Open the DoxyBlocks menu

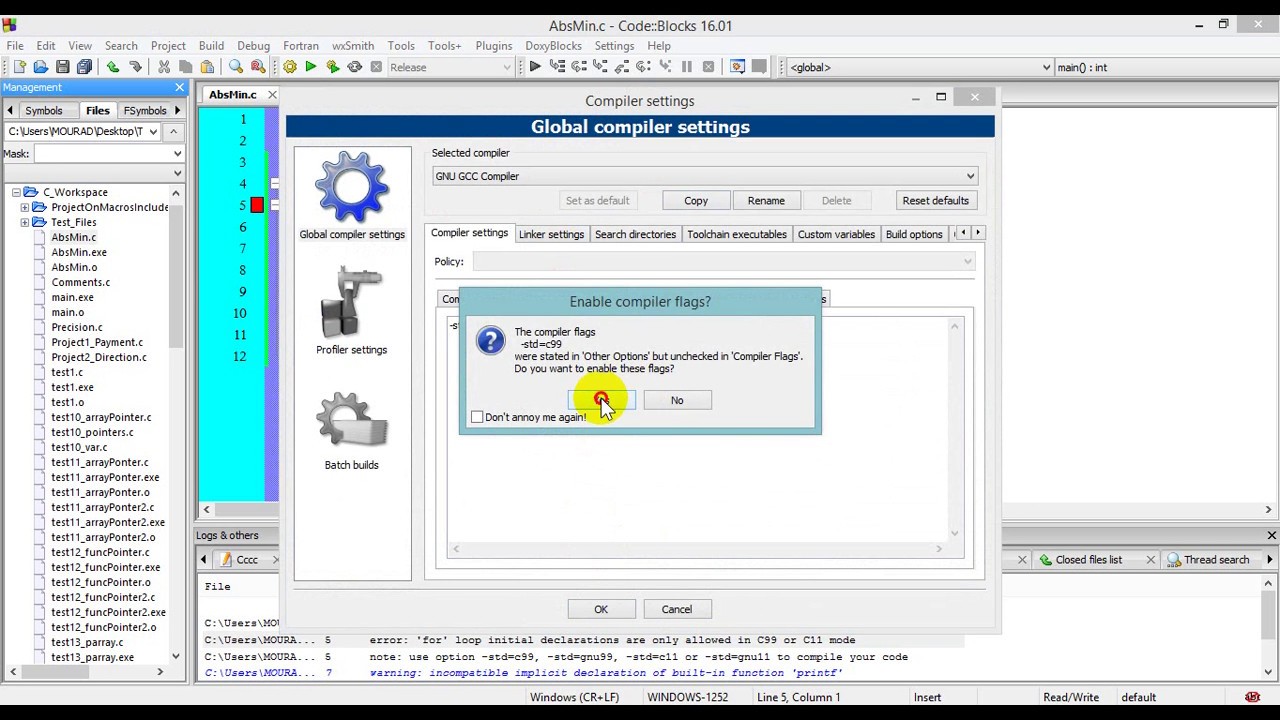coord(553,46)
